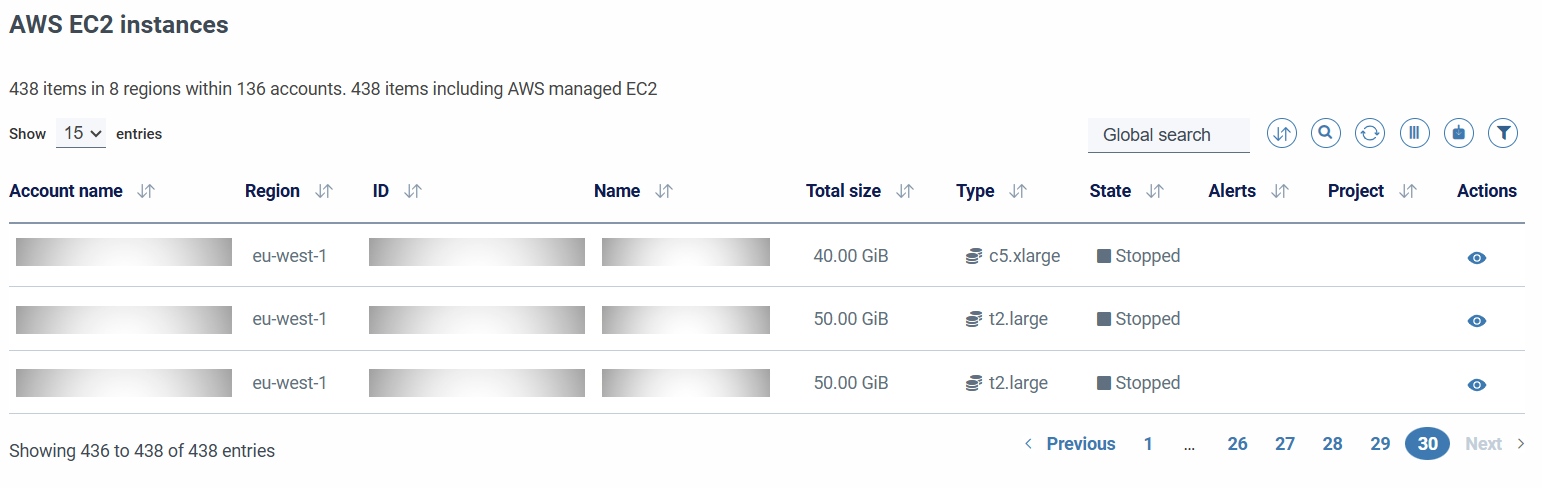Jump to page 1 in pagination

point(1148,444)
